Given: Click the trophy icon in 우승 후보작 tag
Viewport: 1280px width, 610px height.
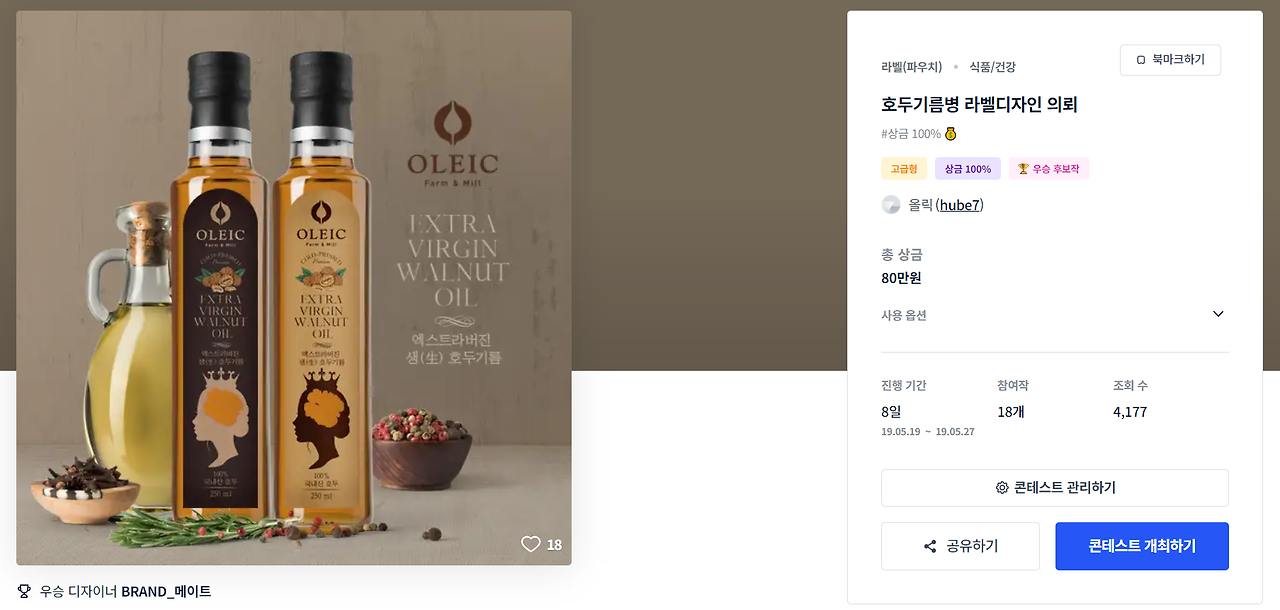Looking at the screenshot, I should 1023,169.
